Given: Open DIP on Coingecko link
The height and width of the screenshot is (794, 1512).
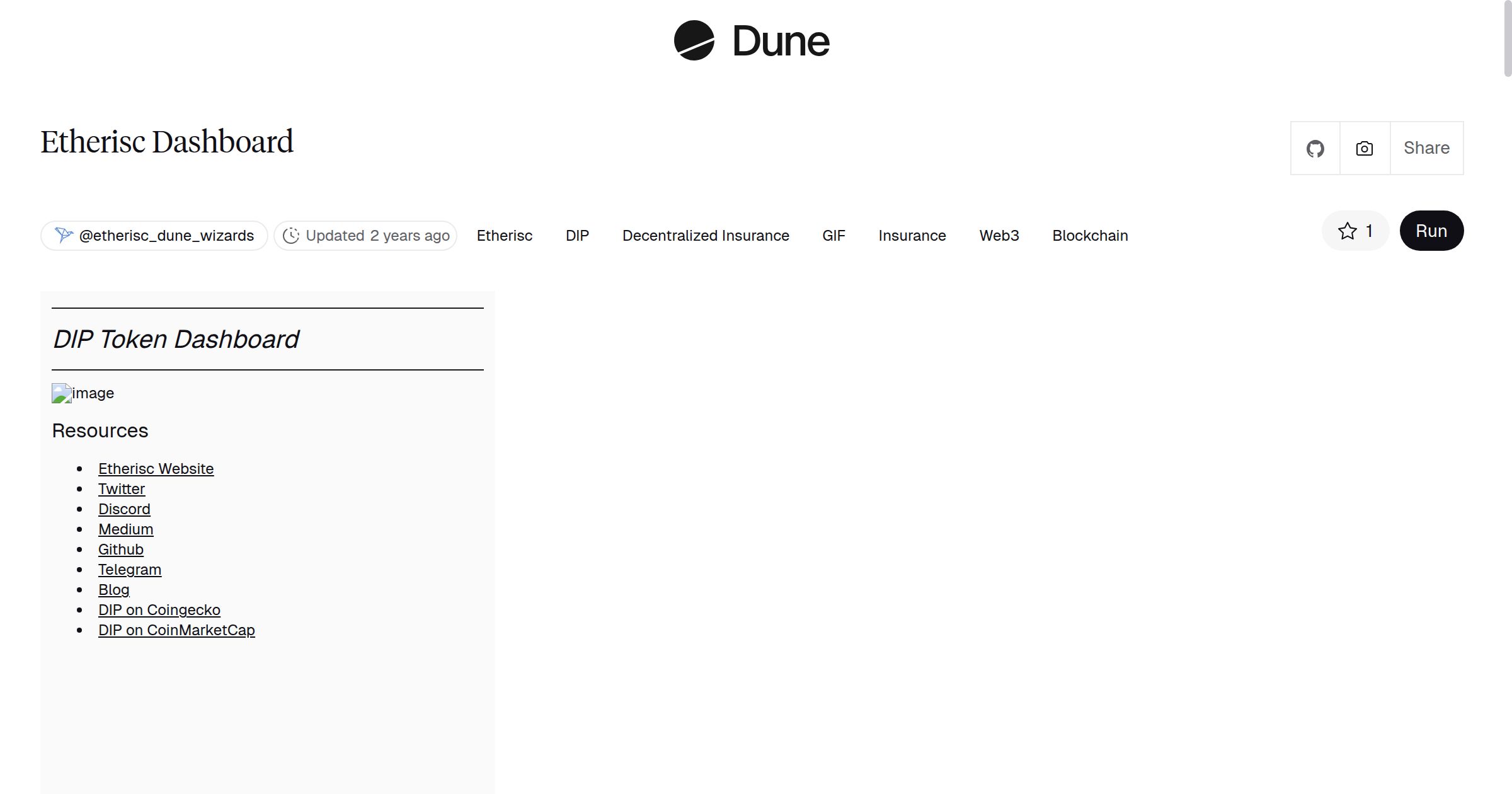Looking at the screenshot, I should coord(159,609).
